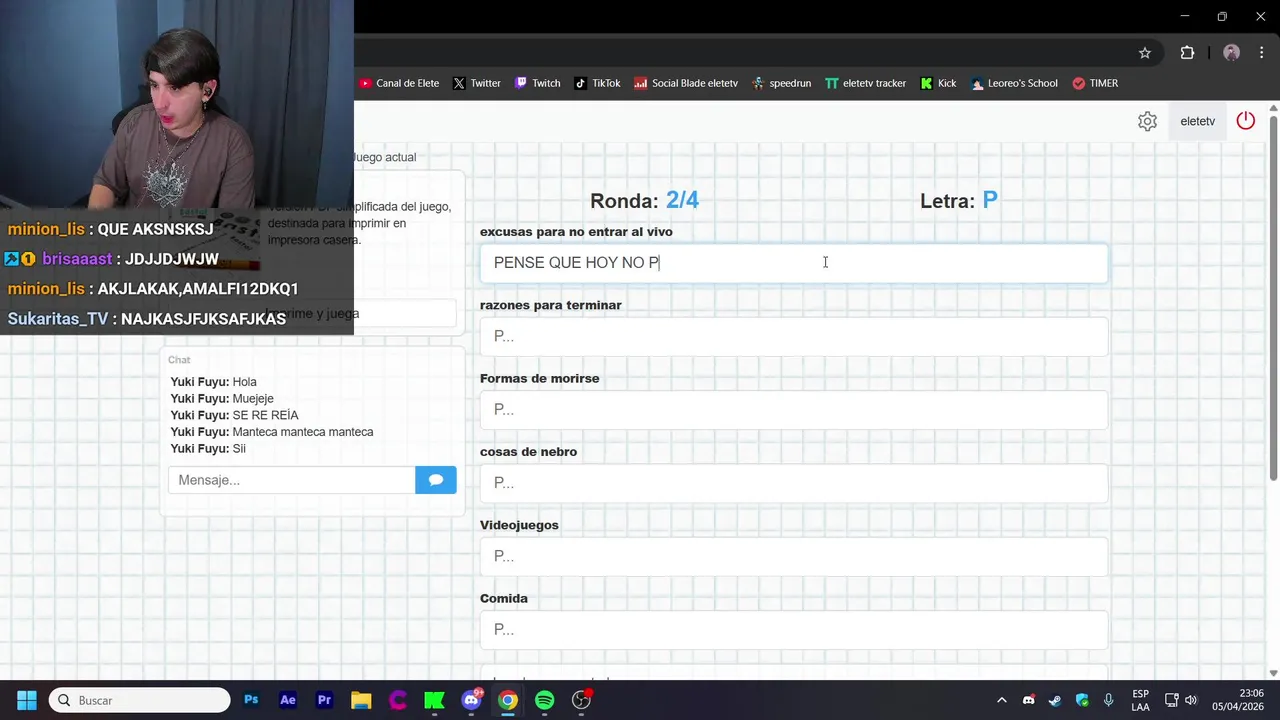Focus the Videojuegos answer field

pos(794,556)
